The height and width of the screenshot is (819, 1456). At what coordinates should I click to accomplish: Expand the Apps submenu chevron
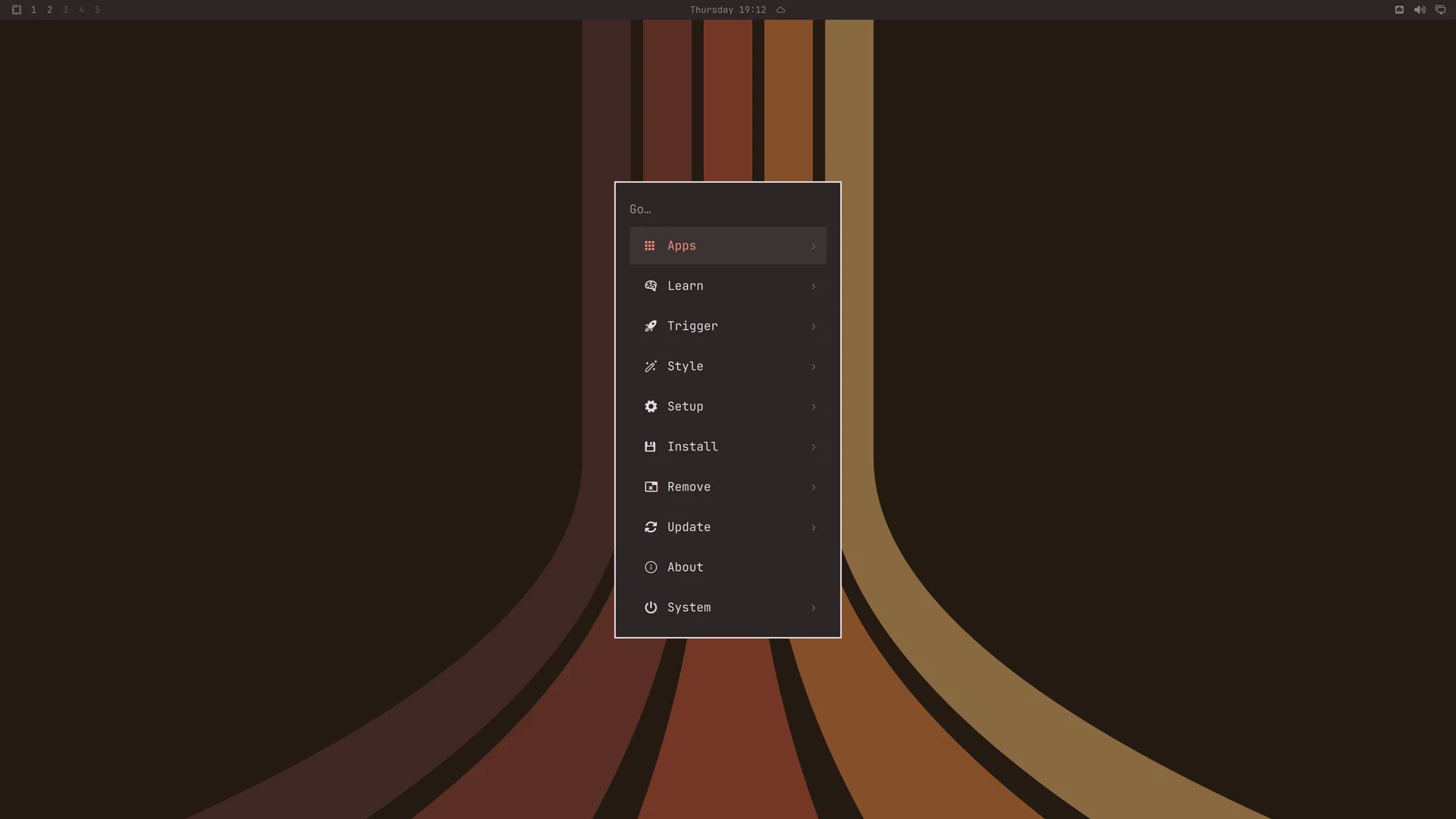(814, 246)
